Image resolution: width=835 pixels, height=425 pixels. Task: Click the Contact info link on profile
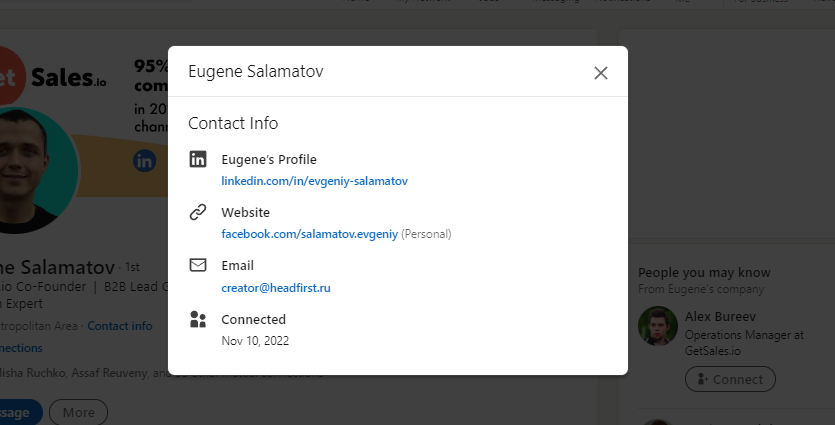point(120,326)
